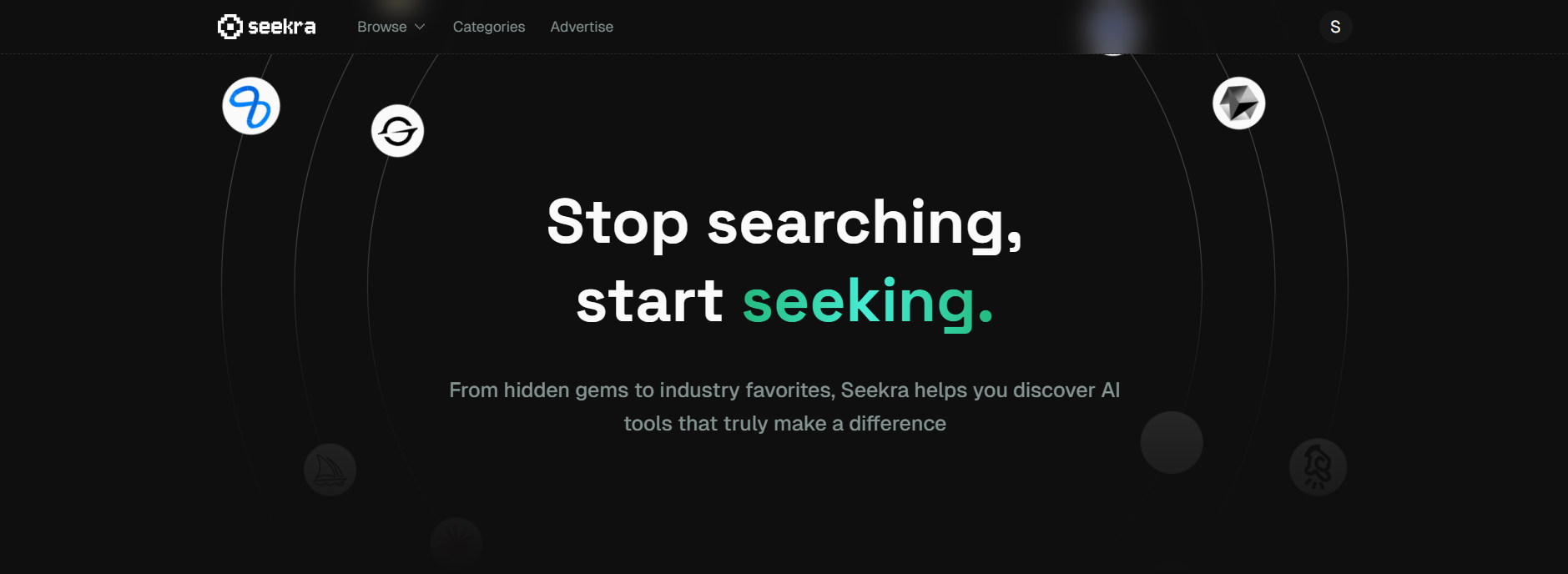Click the seekra wordmark in the navbar
1568x574 pixels.
(282, 26)
